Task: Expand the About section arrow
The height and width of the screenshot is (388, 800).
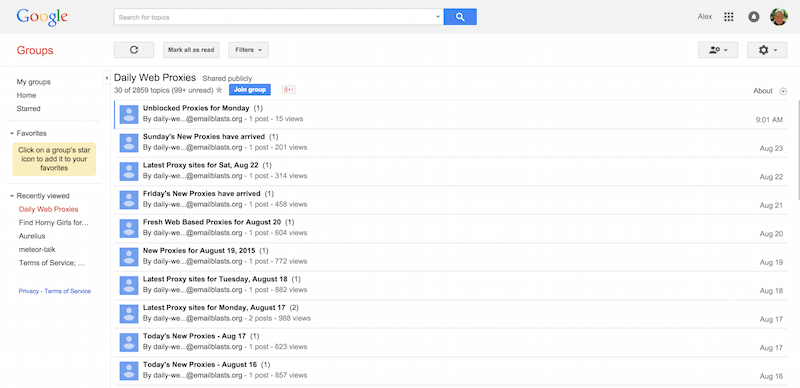Action: 783,91
